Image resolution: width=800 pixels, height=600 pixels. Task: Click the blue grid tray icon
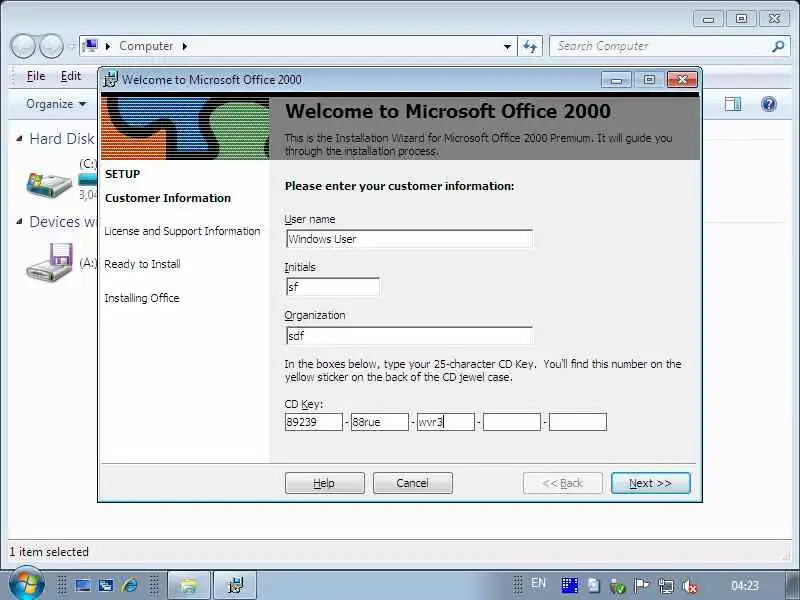[x=570, y=586]
